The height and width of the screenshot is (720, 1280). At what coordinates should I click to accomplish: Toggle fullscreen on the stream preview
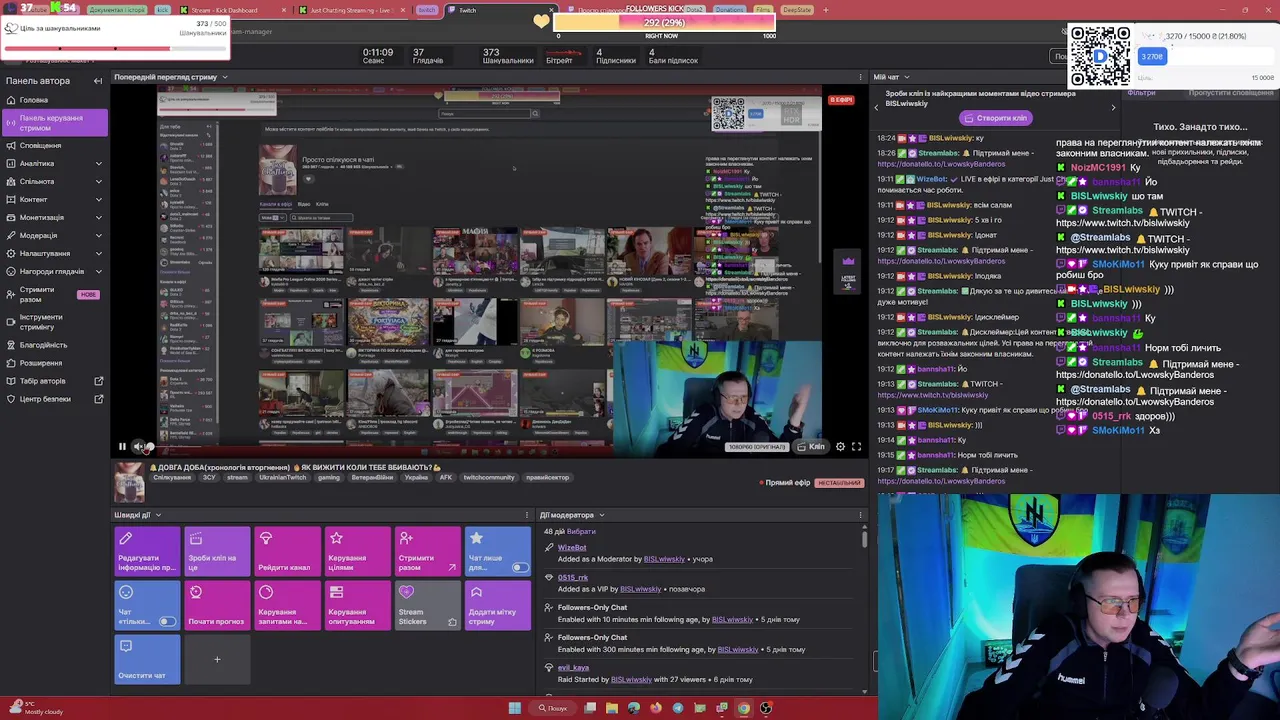[856, 447]
